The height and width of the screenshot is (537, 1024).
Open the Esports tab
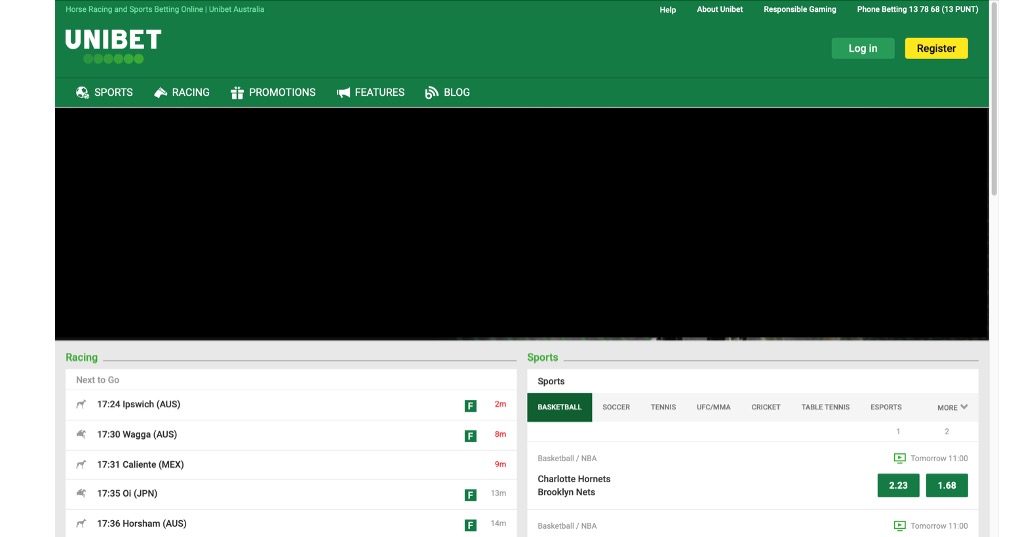pos(885,407)
